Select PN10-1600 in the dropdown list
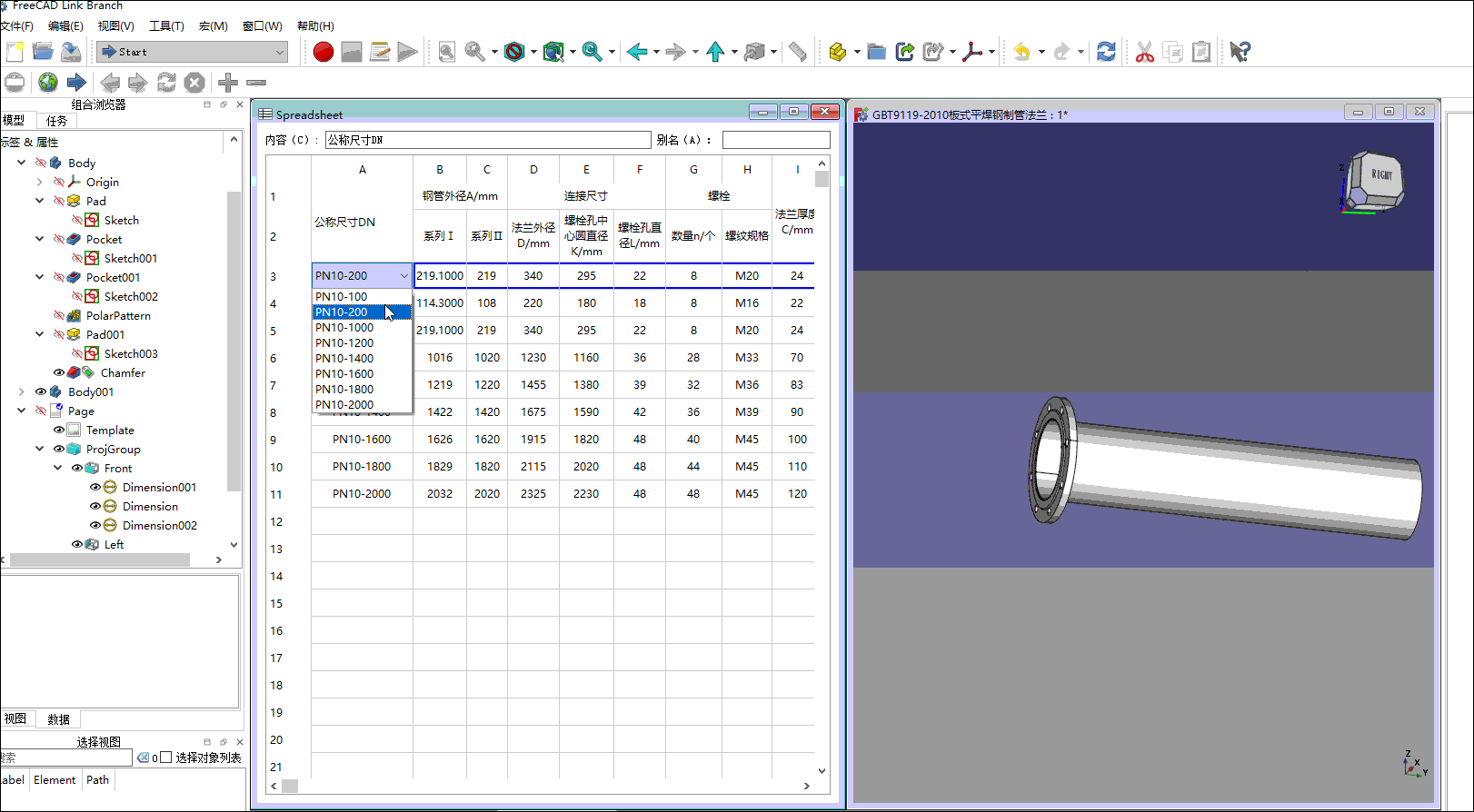 point(362,373)
